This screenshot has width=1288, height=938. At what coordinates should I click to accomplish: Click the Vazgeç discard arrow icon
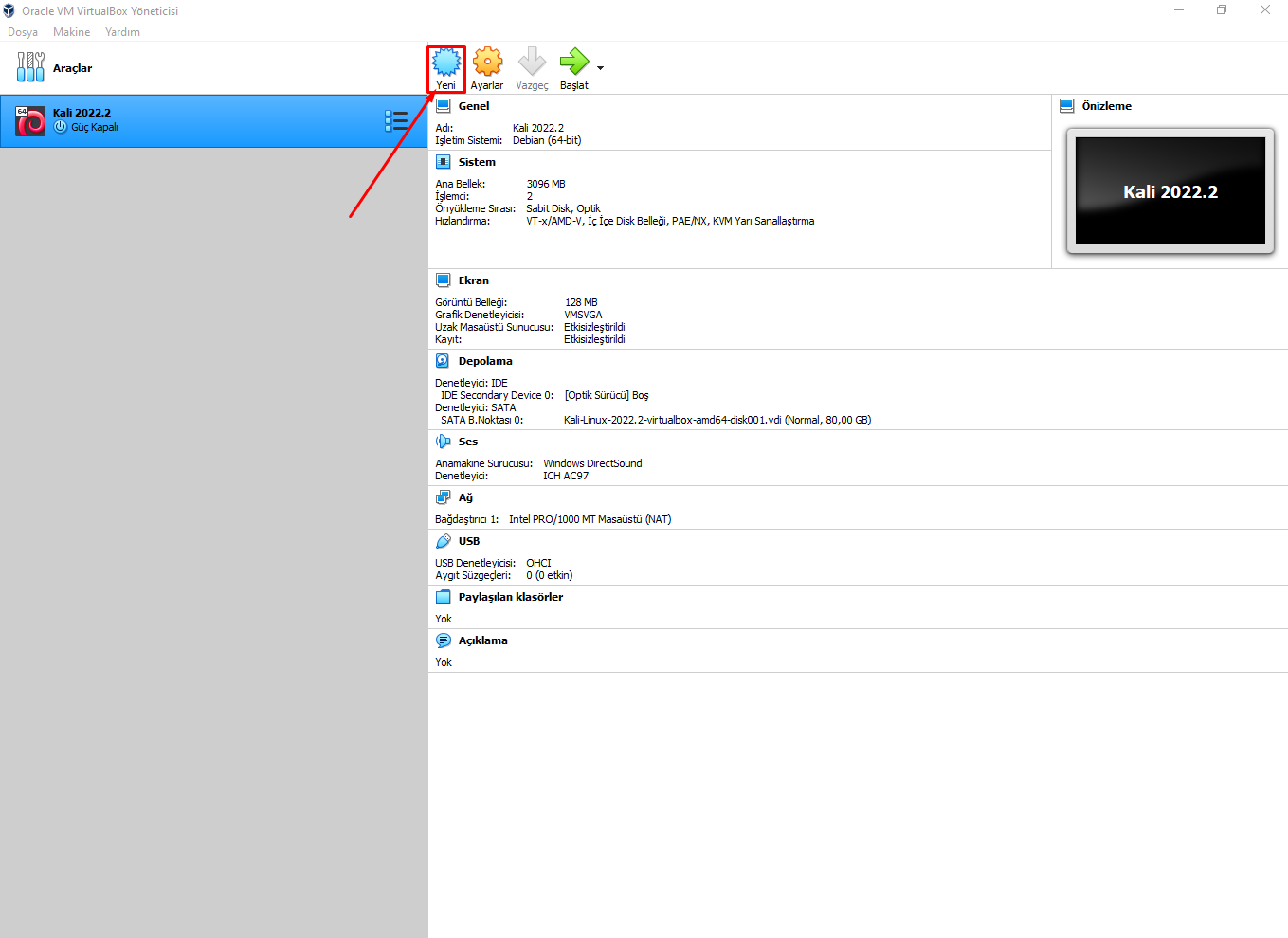(x=532, y=63)
